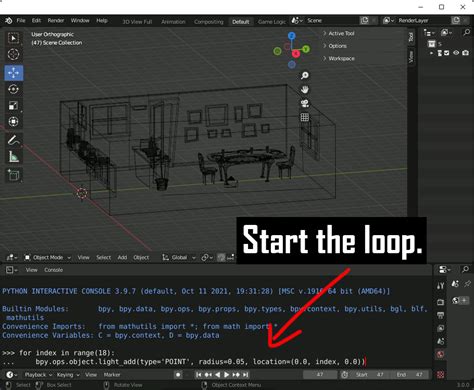Click the Start frame field

point(370,375)
